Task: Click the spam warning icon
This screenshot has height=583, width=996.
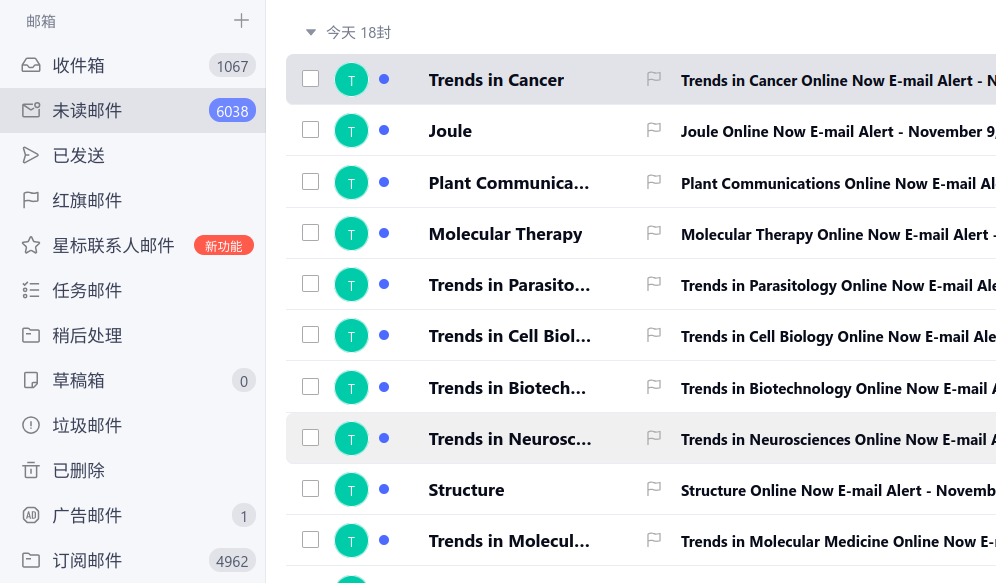Action: [x=30, y=426]
